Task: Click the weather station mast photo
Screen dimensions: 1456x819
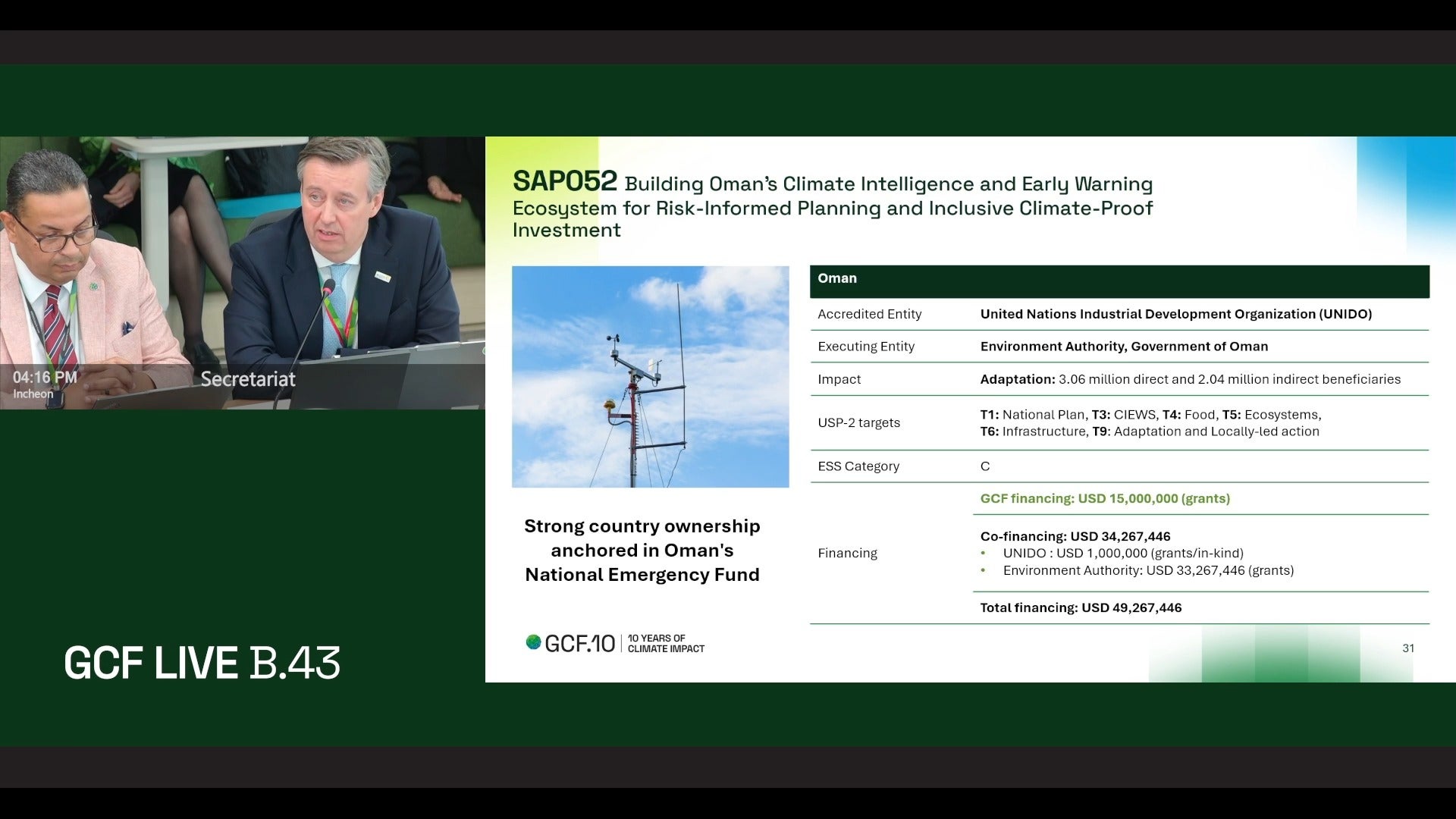Action: (x=651, y=376)
